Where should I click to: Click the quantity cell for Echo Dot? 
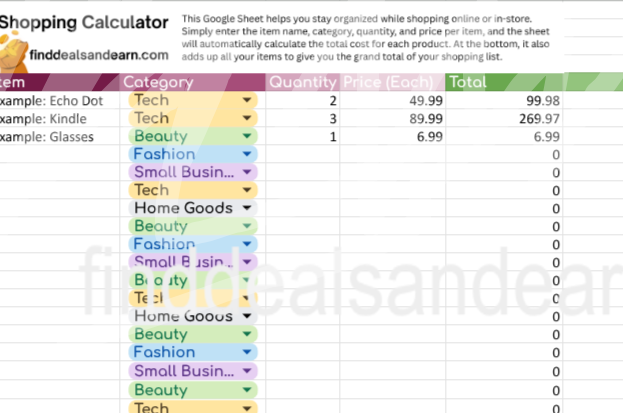[x=303, y=101]
